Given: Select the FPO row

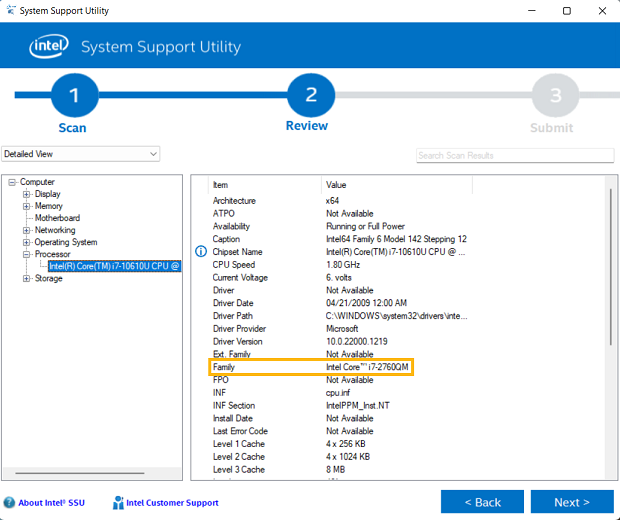Looking at the screenshot, I should 340,380.
